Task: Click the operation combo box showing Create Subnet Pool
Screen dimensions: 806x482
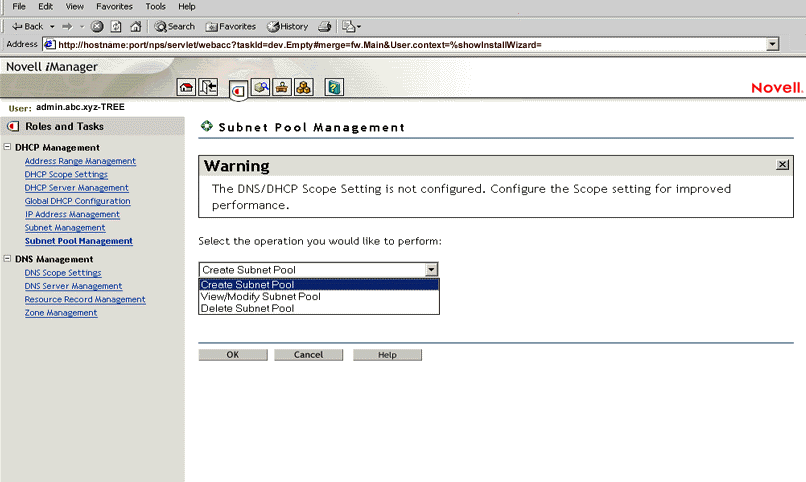Action: click(319, 269)
